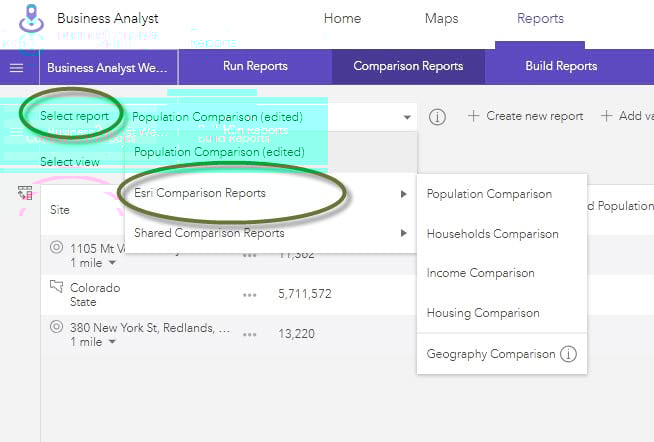Viewport: 654px width, 442px height.
Task: Click plus icon for Create new report
Action: tap(473, 116)
